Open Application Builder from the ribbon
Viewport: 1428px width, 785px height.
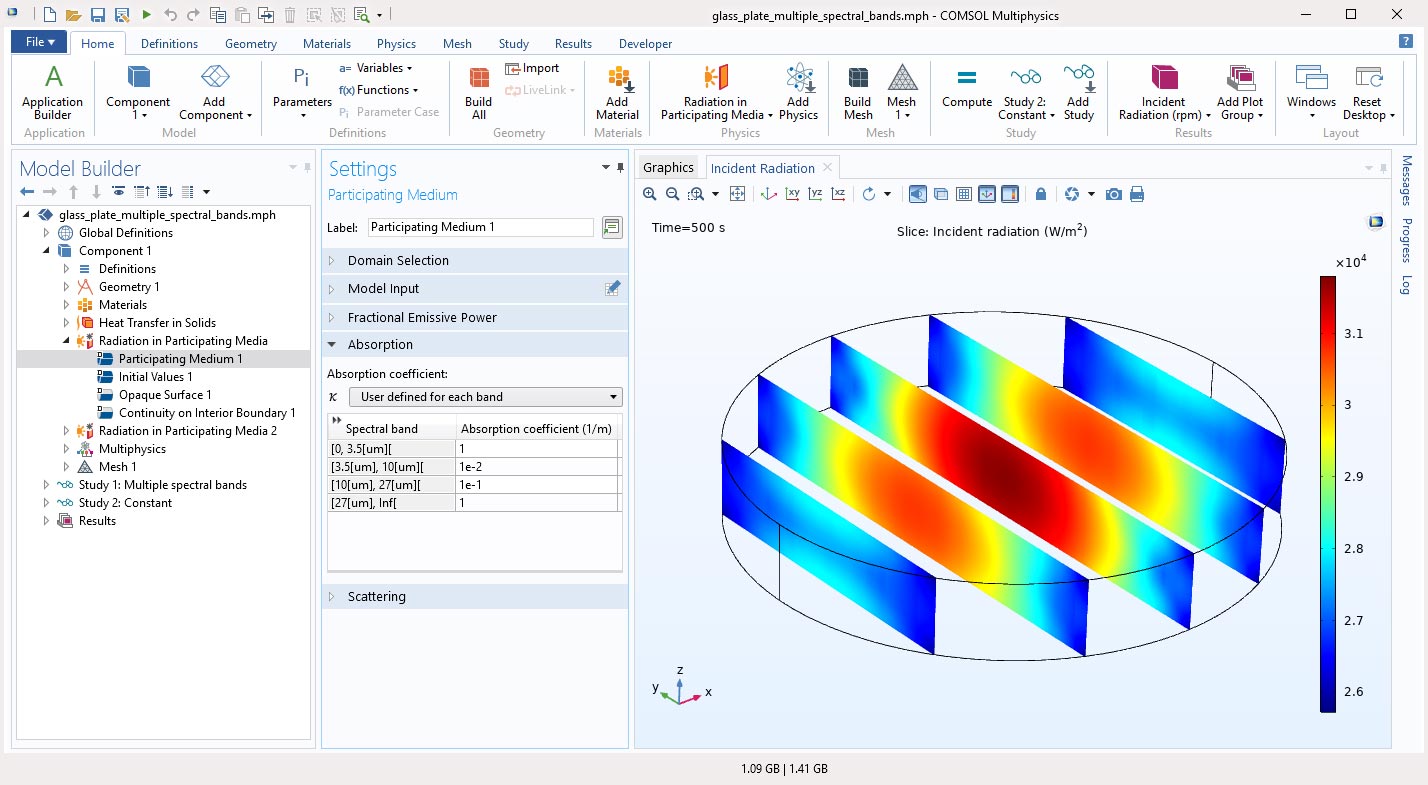(53, 93)
